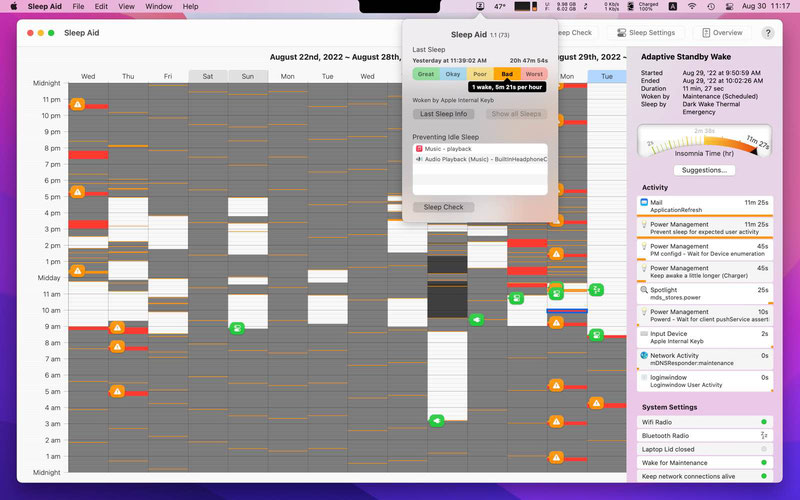The image size is (800, 500).
Task: Click the Network Activity globe icon
Action: click(644, 355)
